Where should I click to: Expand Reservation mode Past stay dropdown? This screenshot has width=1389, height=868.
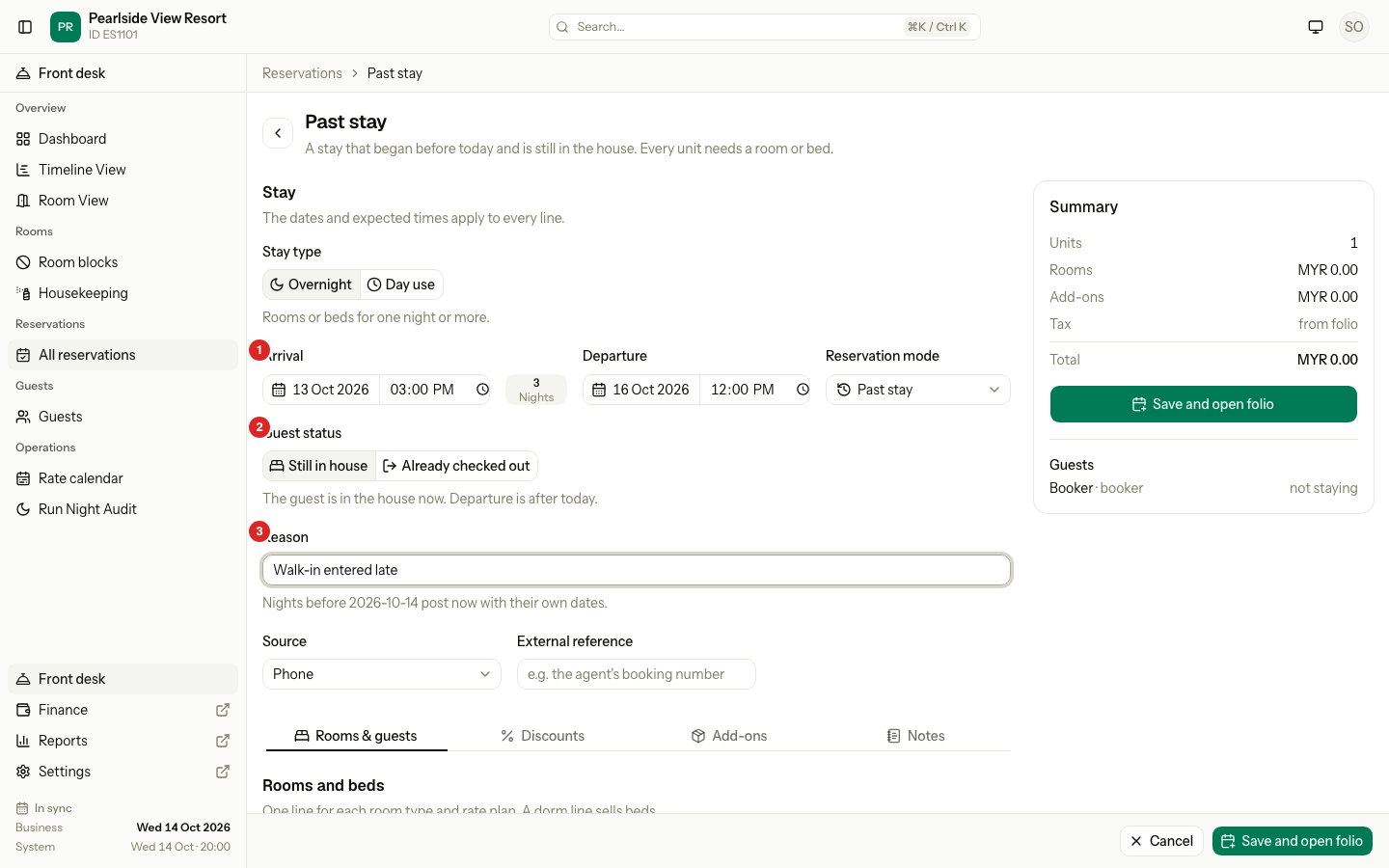[x=918, y=390]
